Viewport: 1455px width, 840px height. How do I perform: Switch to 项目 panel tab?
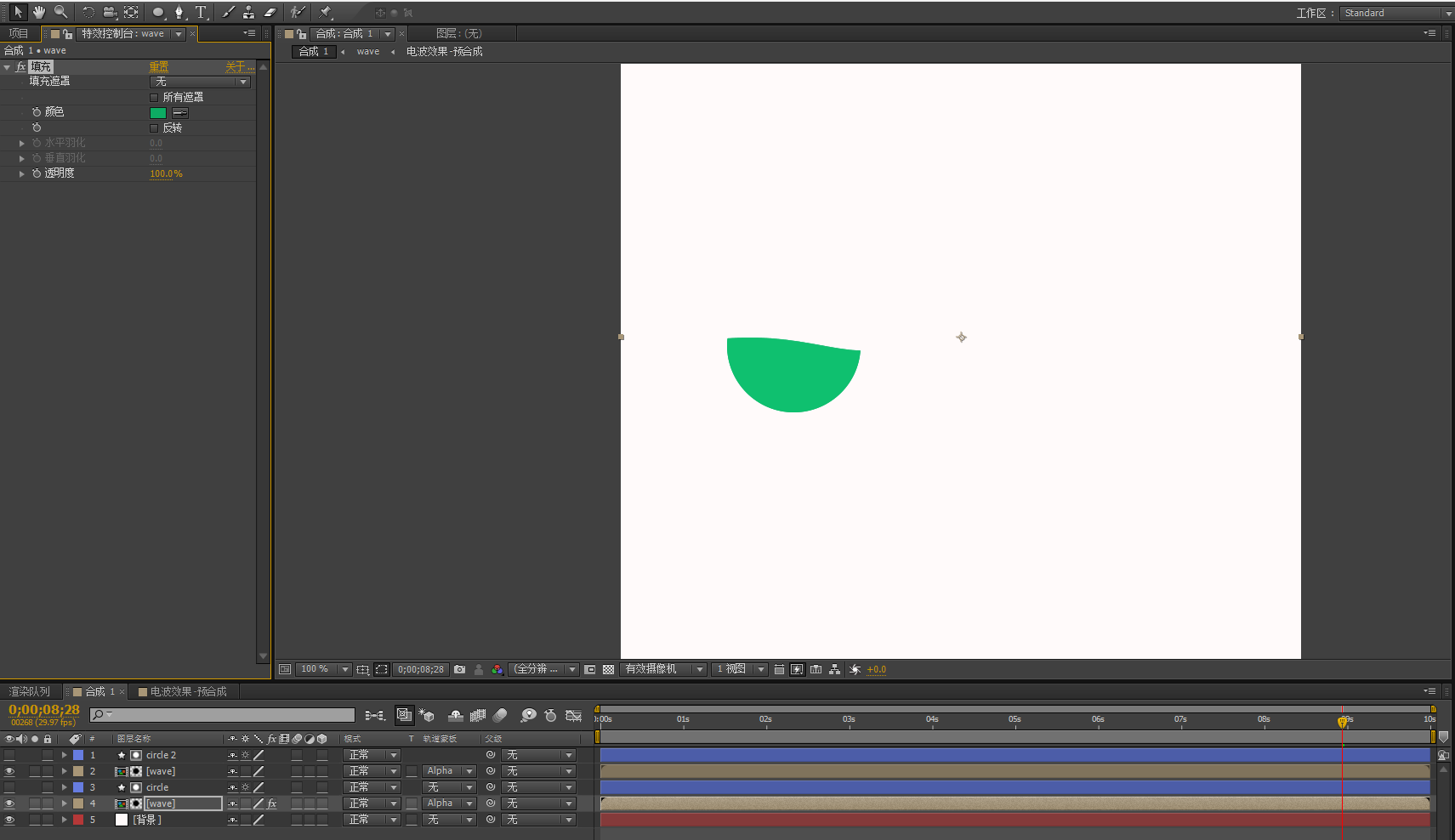pos(19,33)
